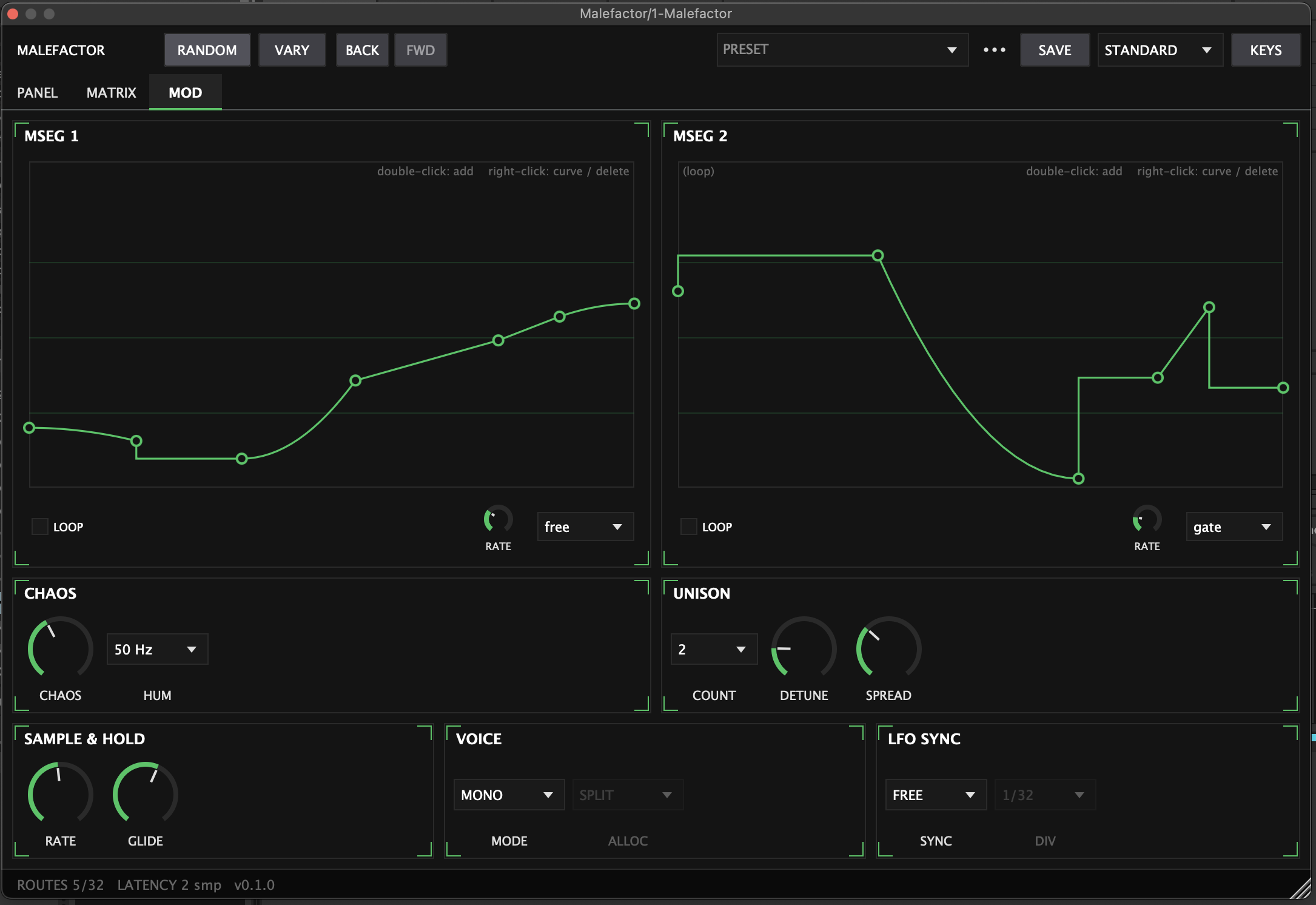Open the UNISON COUNT dropdown
This screenshot has height=905, width=1316.
click(714, 649)
